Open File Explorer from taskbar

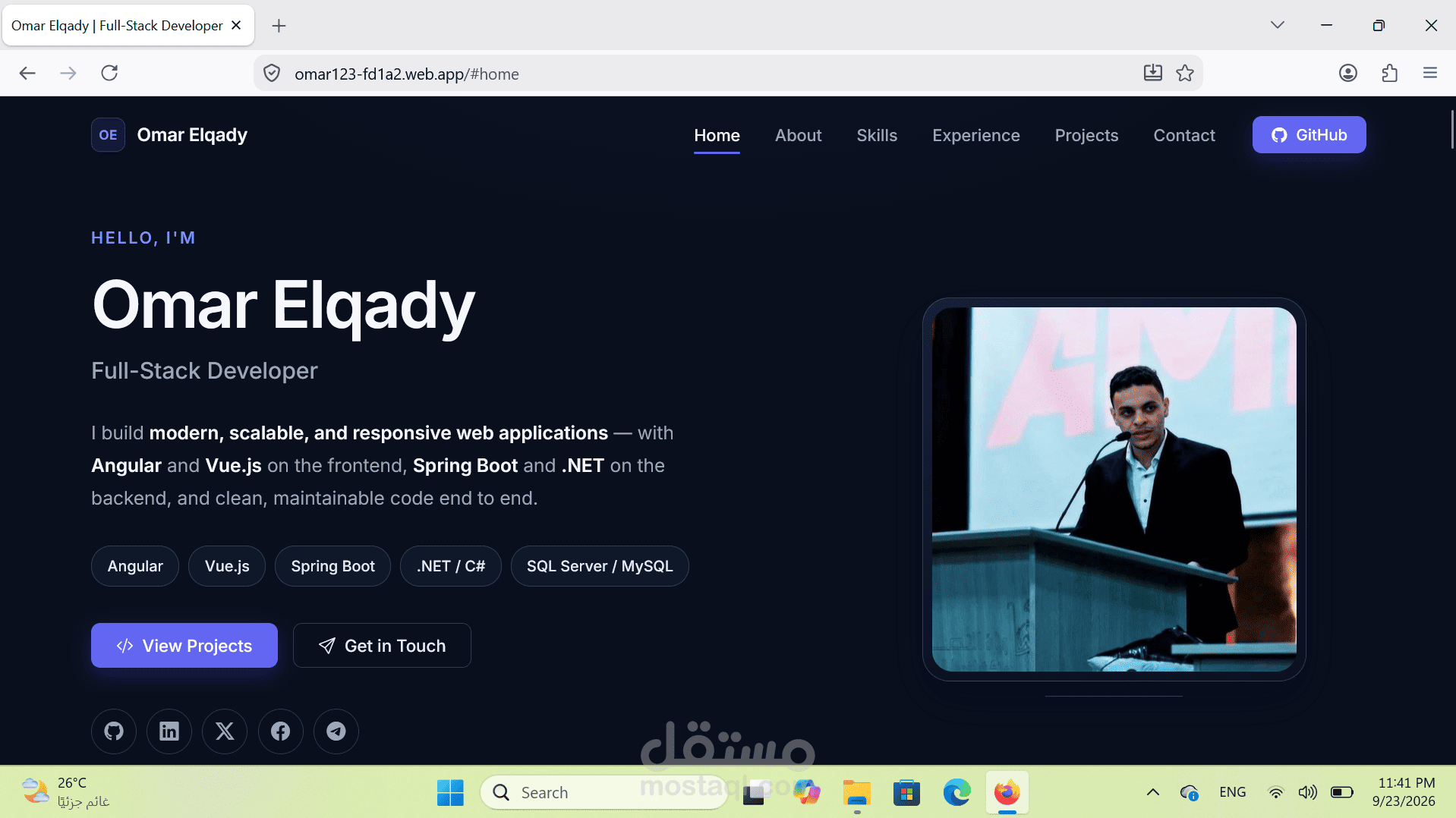coord(856,792)
